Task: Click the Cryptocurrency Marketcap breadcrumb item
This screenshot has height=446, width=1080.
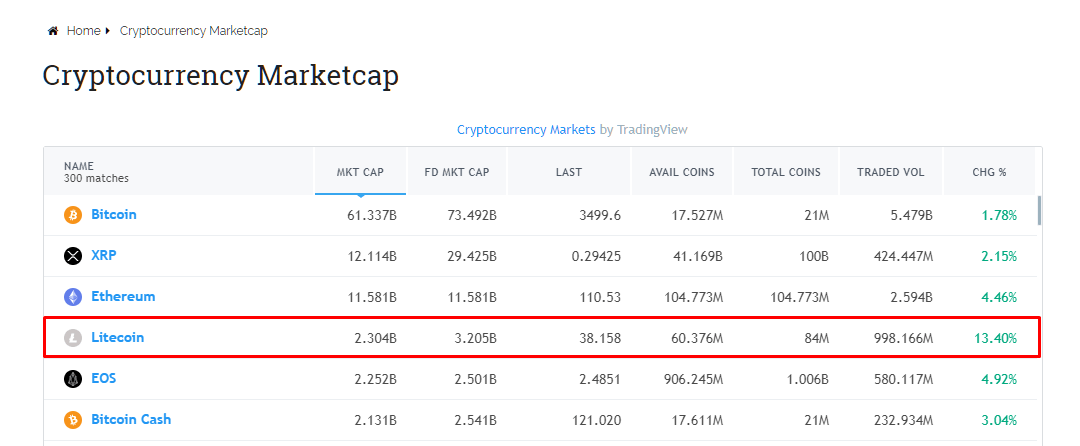Action: click(193, 31)
